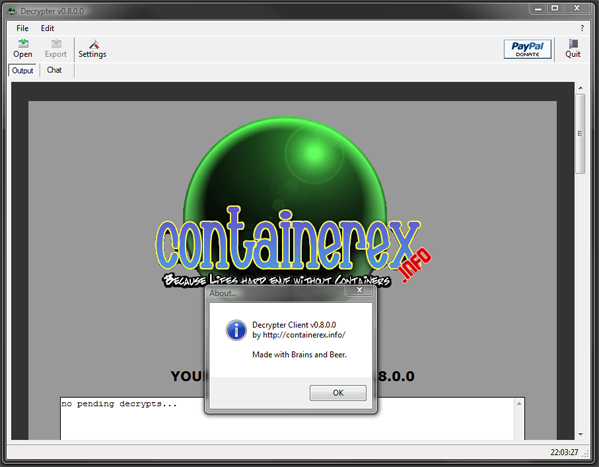Screen dimensions: 599x467
Task: Close the Decrypter main window
Action: click(577, 8)
